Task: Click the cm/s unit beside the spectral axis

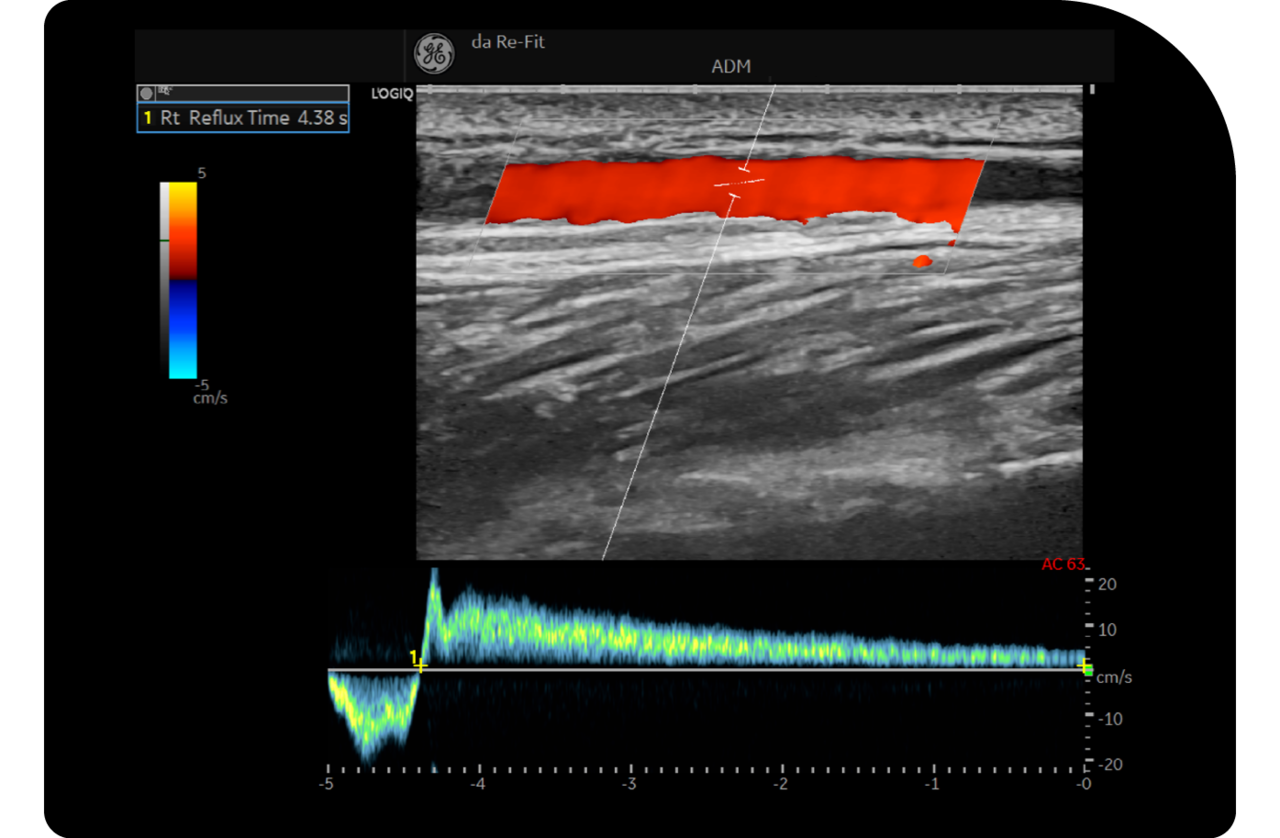Action: pyautogui.click(x=1114, y=678)
